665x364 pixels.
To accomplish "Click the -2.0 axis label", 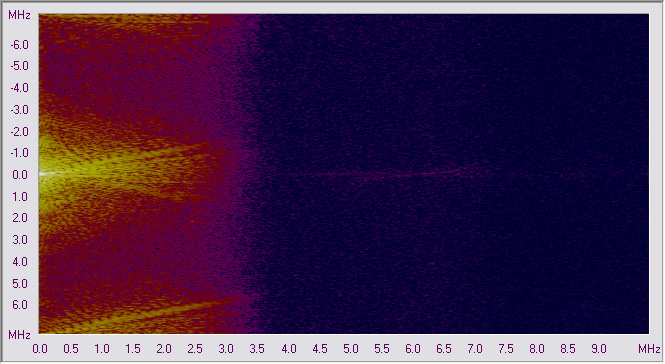I will [x=20, y=132].
